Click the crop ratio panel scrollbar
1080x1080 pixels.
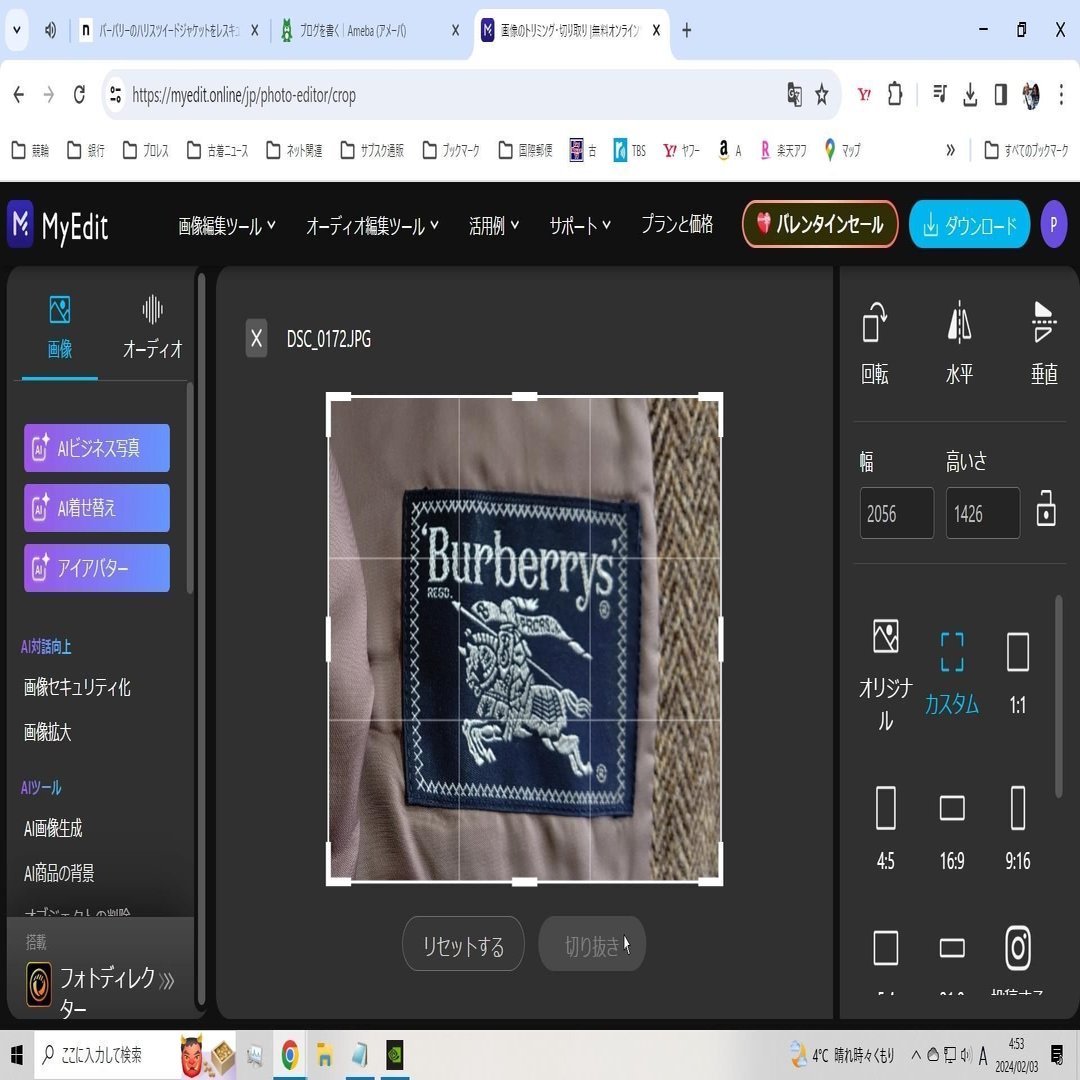click(x=1059, y=696)
